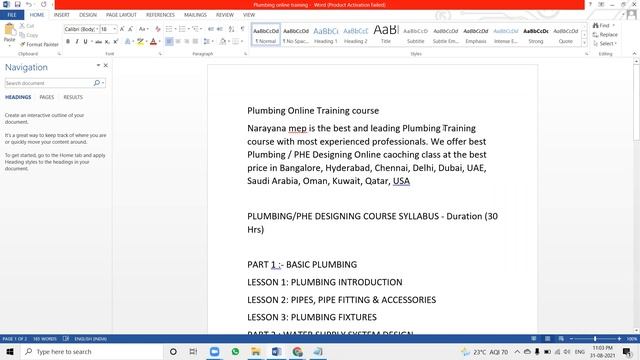
Task: Open the Shading paint bucket tool
Action: pos(222,42)
